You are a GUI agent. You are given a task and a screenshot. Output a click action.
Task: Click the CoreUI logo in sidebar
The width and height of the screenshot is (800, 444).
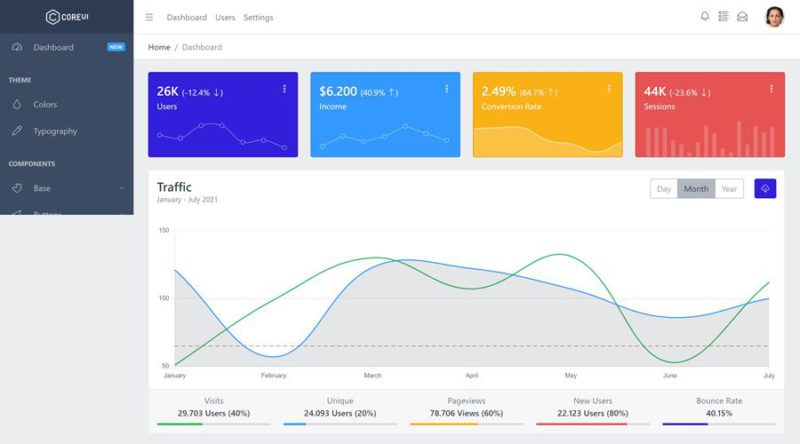pos(66,16)
